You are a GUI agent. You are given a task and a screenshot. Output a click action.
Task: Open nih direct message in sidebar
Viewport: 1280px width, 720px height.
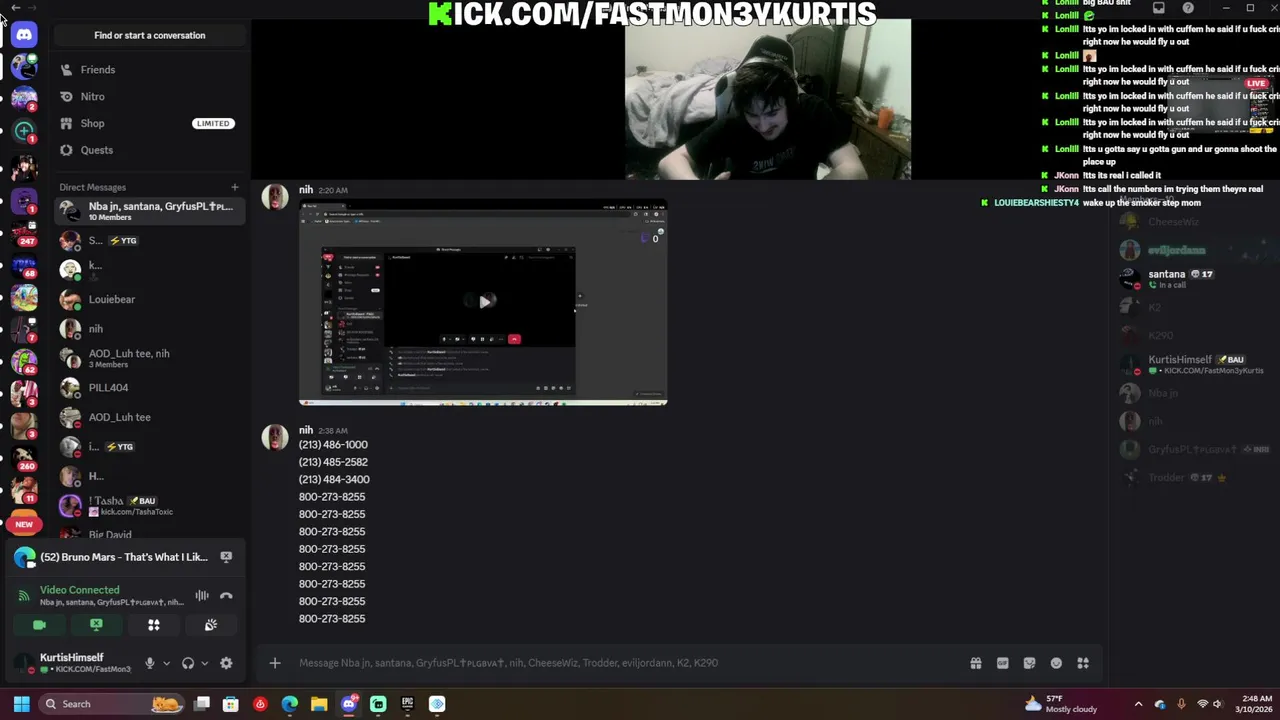[150, 329]
